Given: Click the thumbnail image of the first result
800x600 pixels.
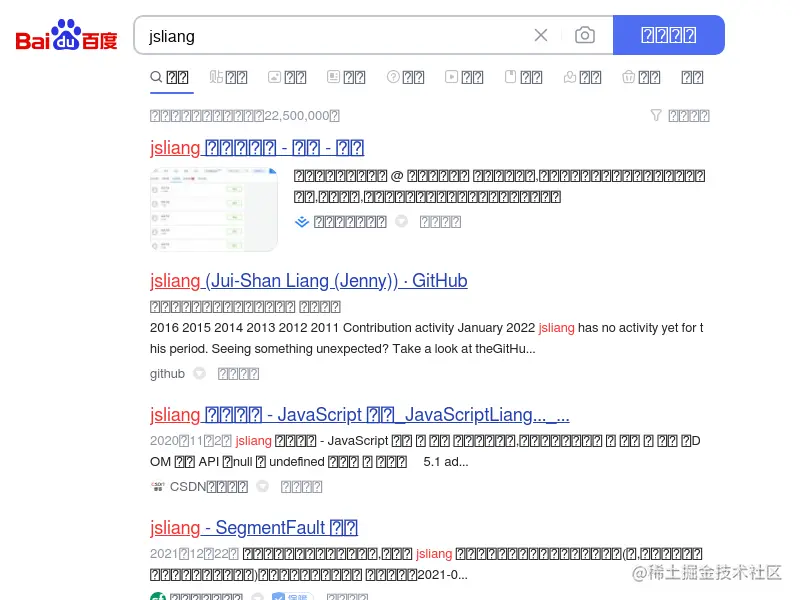Looking at the screenshot, I should click(213, 207).
